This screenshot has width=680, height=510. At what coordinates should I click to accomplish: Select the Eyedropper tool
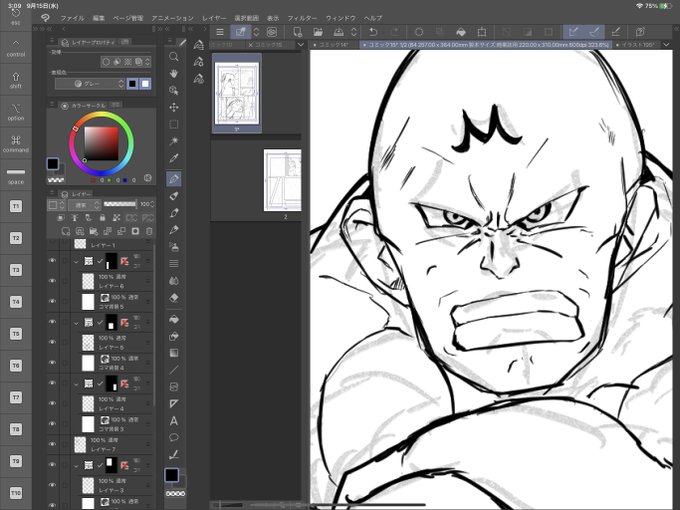173,158
